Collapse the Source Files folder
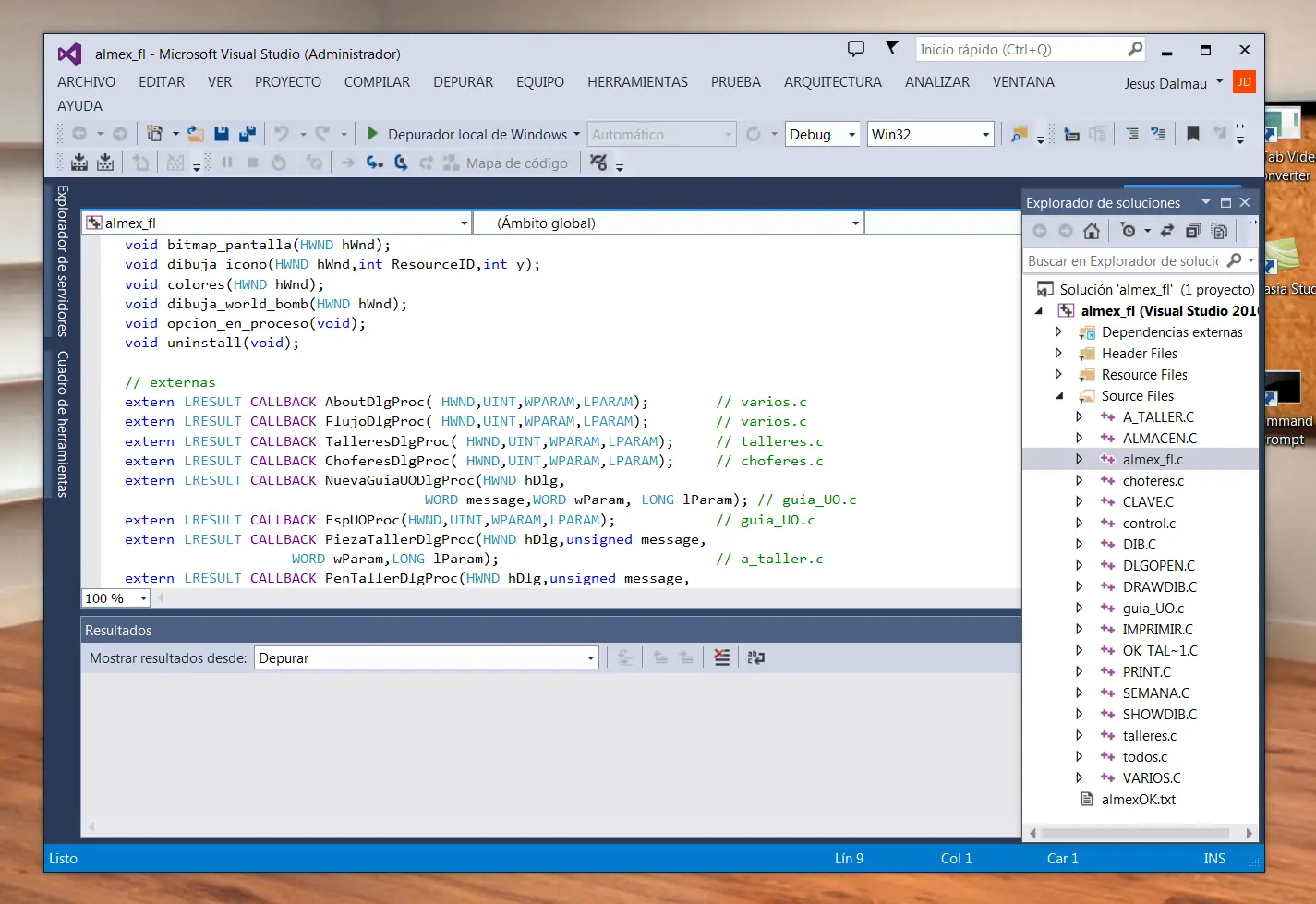The image size is (1316, 904). 1058,395
